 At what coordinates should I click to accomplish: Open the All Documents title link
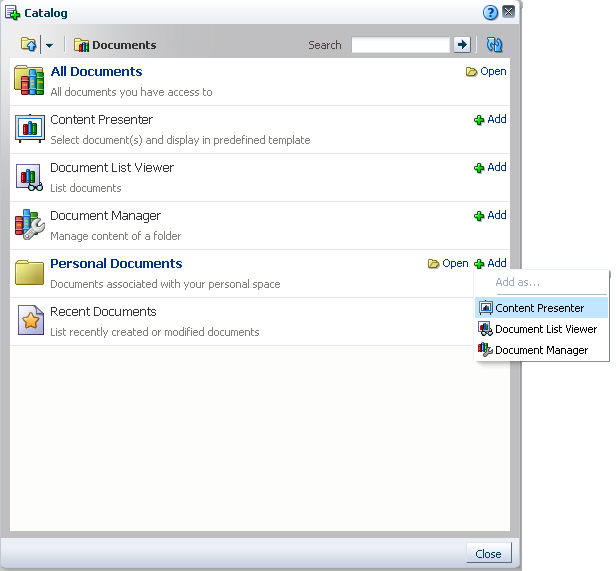tap(96, 72)
